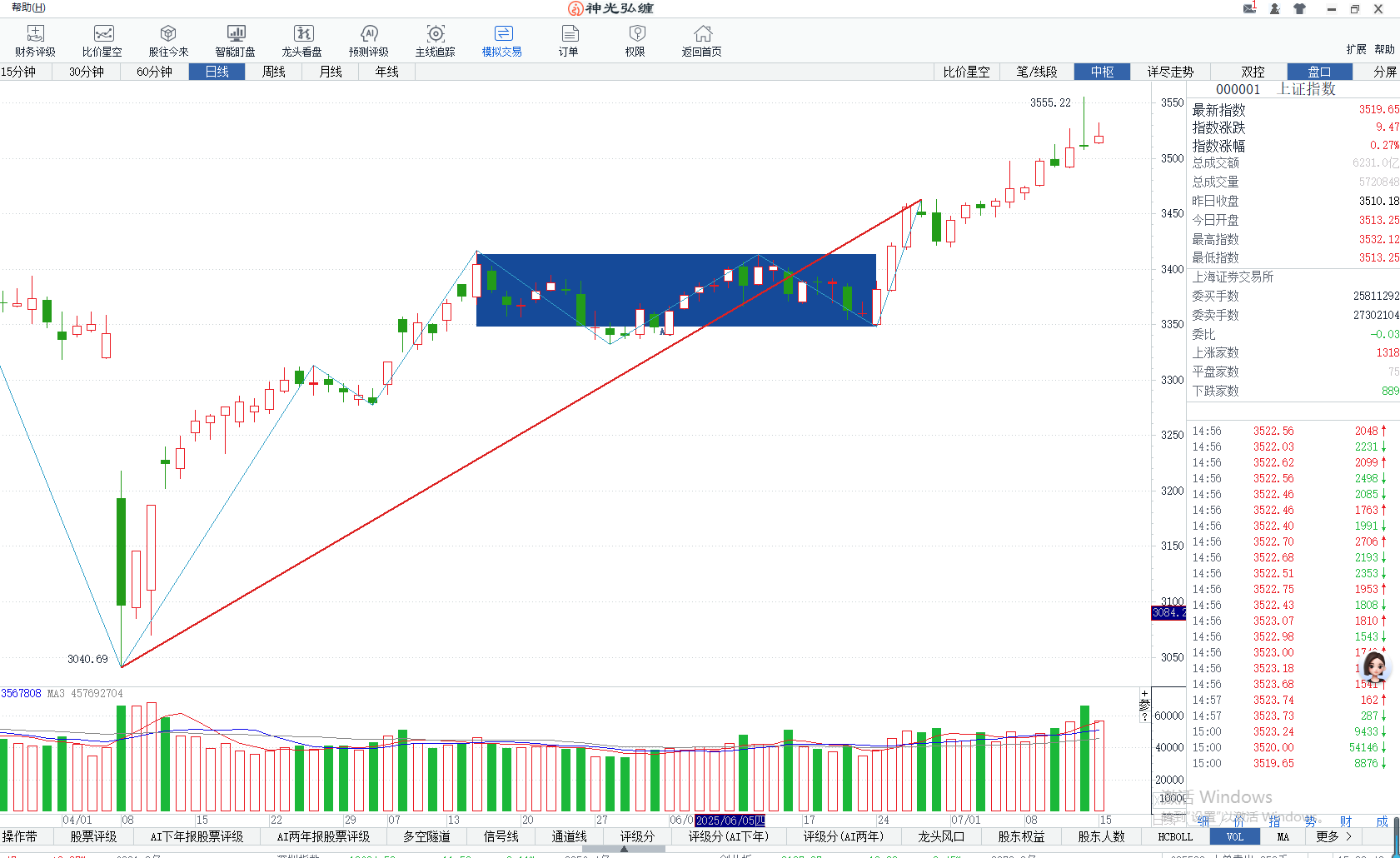The height and width of the screenshot is (858, 1400).
Task: Click the cartoon assistant avatar
Action: click(1375, 667)
